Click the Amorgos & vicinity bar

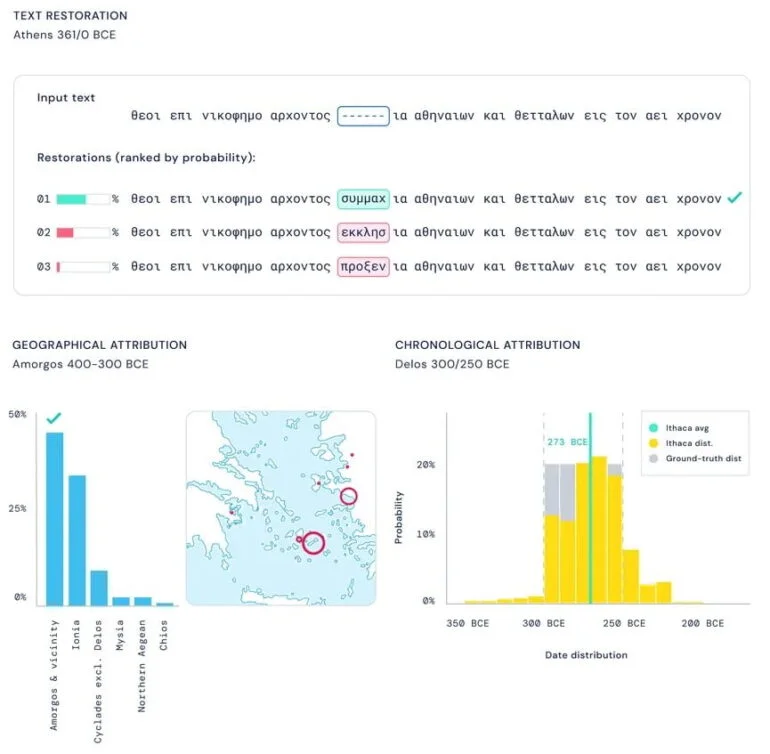tap(55, 519)
